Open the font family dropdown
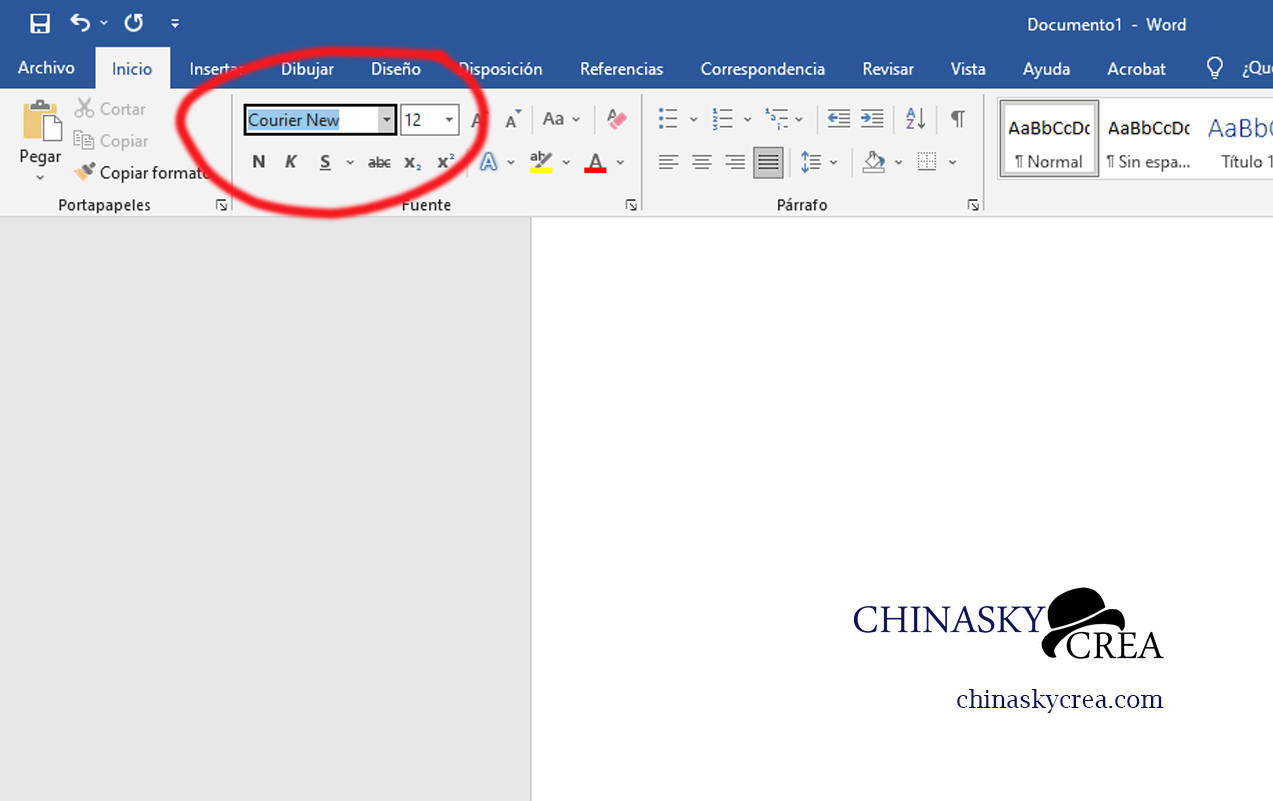 click(x=386, y=120)
